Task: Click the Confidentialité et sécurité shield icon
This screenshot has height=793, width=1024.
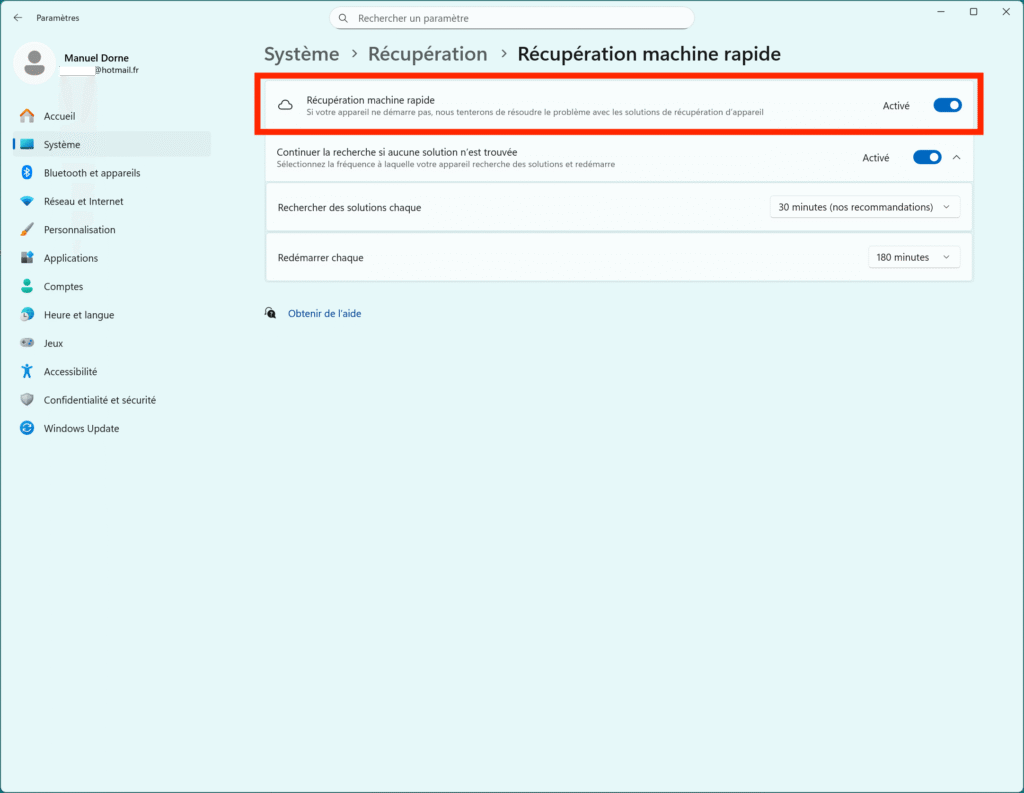Action: [27, 400]
